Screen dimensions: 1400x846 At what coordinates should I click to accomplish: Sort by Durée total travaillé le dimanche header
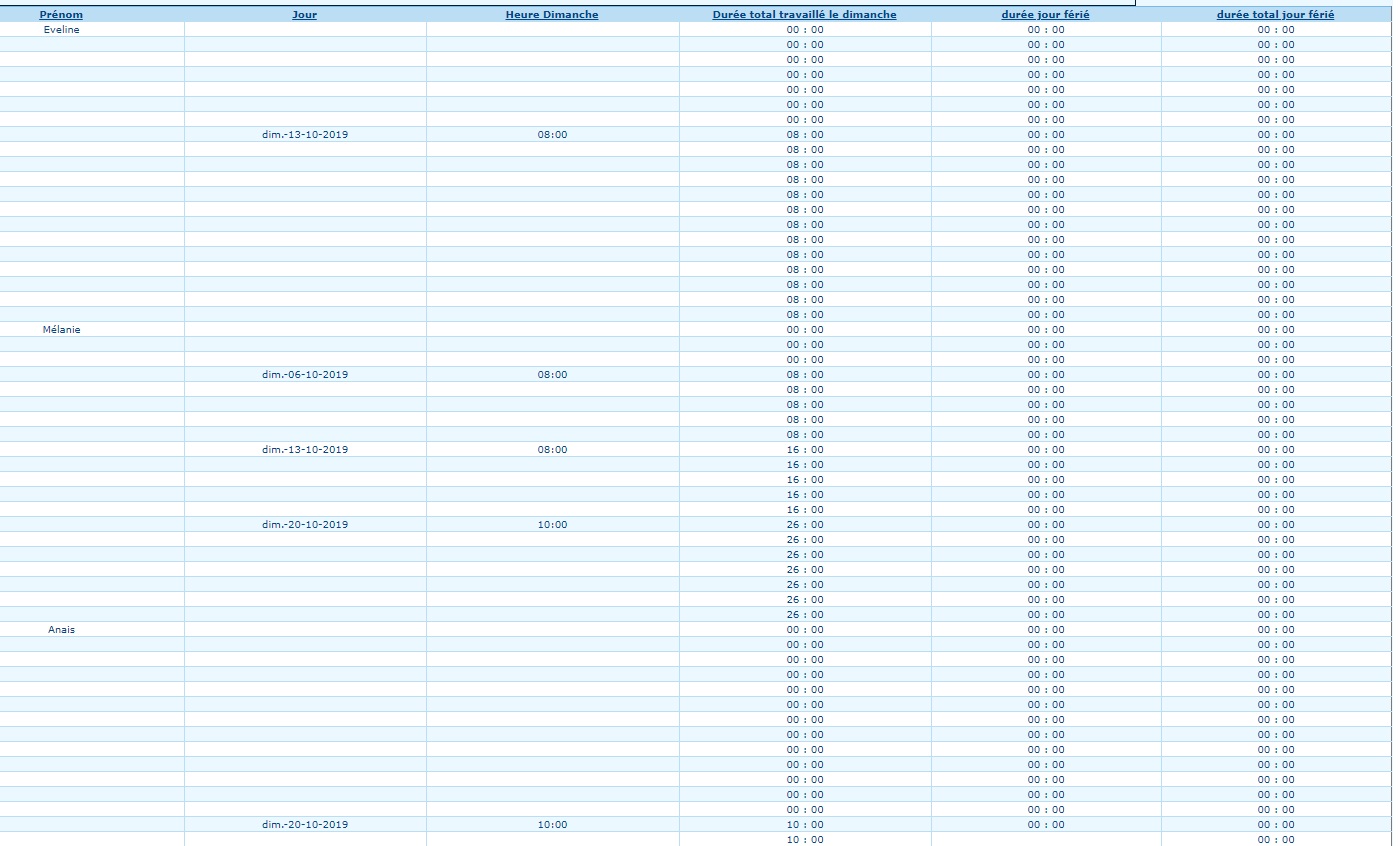click(x=805, y=15)
